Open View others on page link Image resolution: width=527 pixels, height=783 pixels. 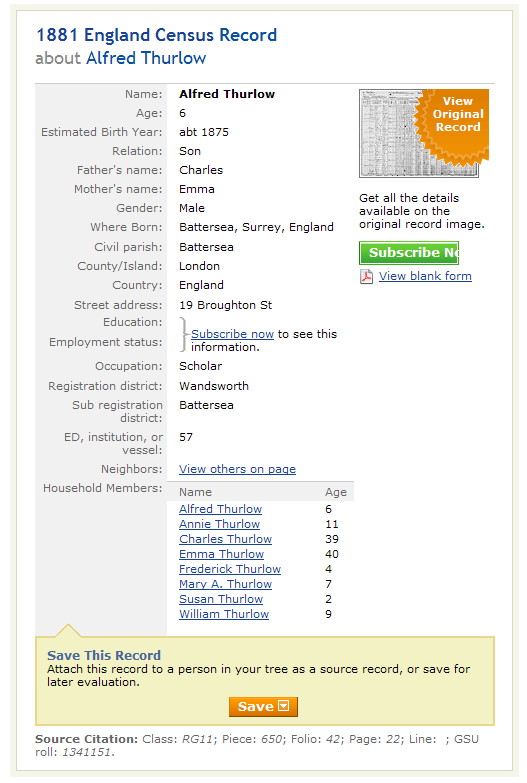[x=237, y=469]
